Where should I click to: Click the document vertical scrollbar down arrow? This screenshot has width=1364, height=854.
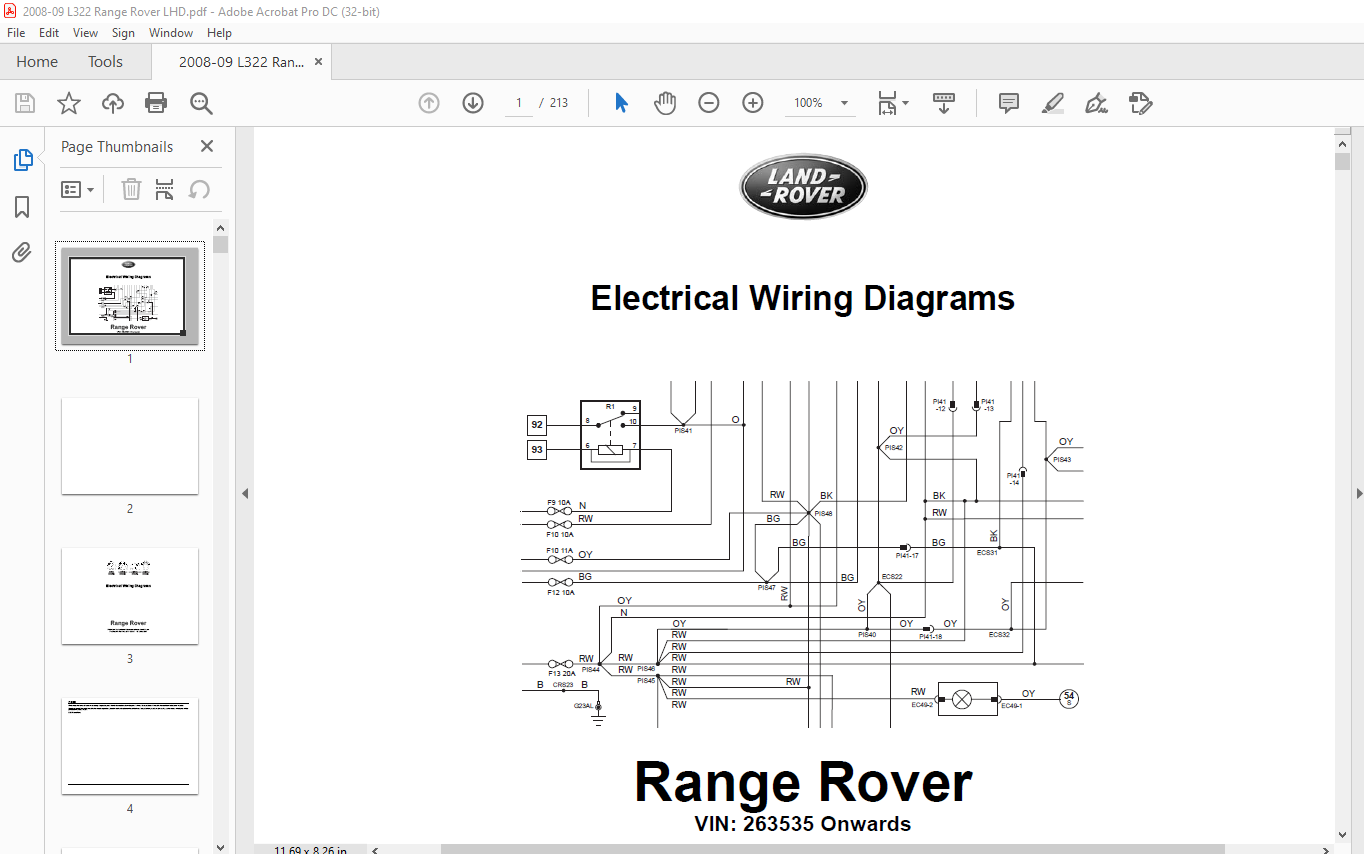click(x=1342, y=836)
